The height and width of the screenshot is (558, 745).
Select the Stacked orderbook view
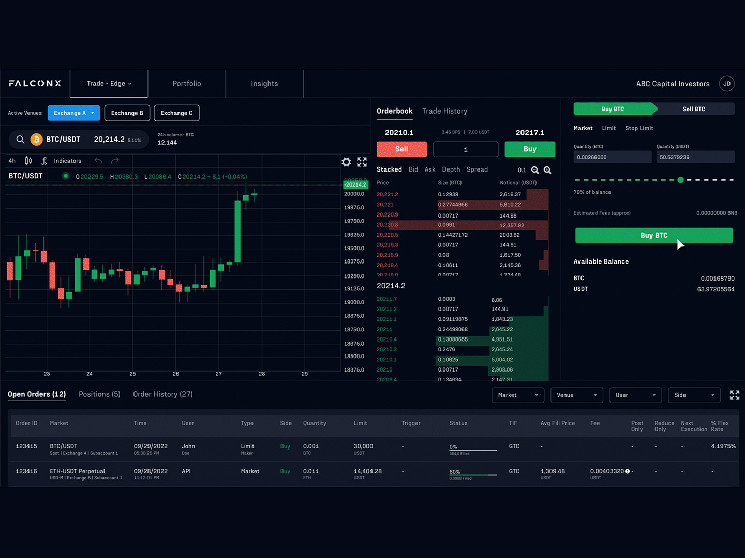(389, 169)
